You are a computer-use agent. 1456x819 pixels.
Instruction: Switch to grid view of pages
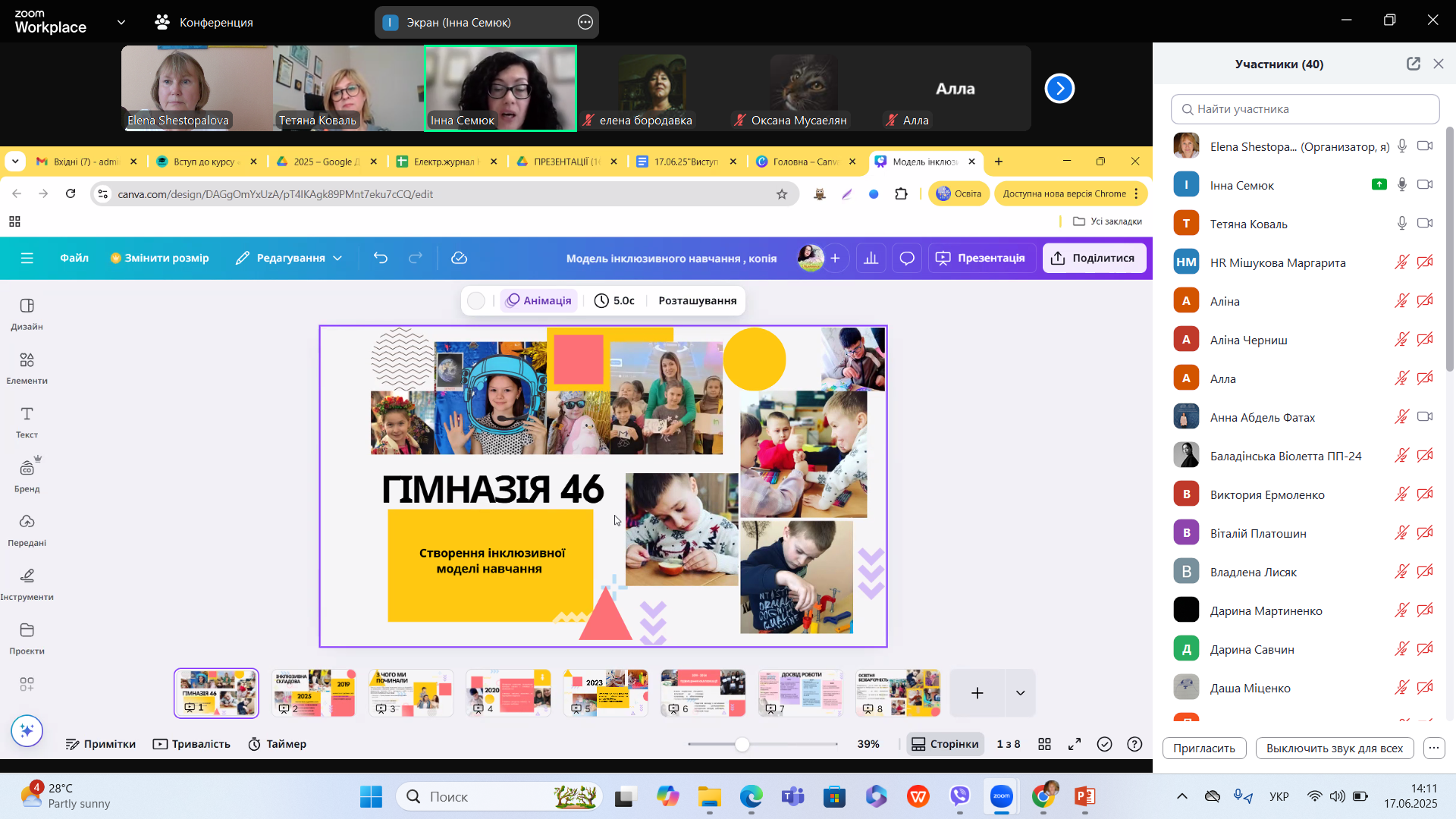1044,744
